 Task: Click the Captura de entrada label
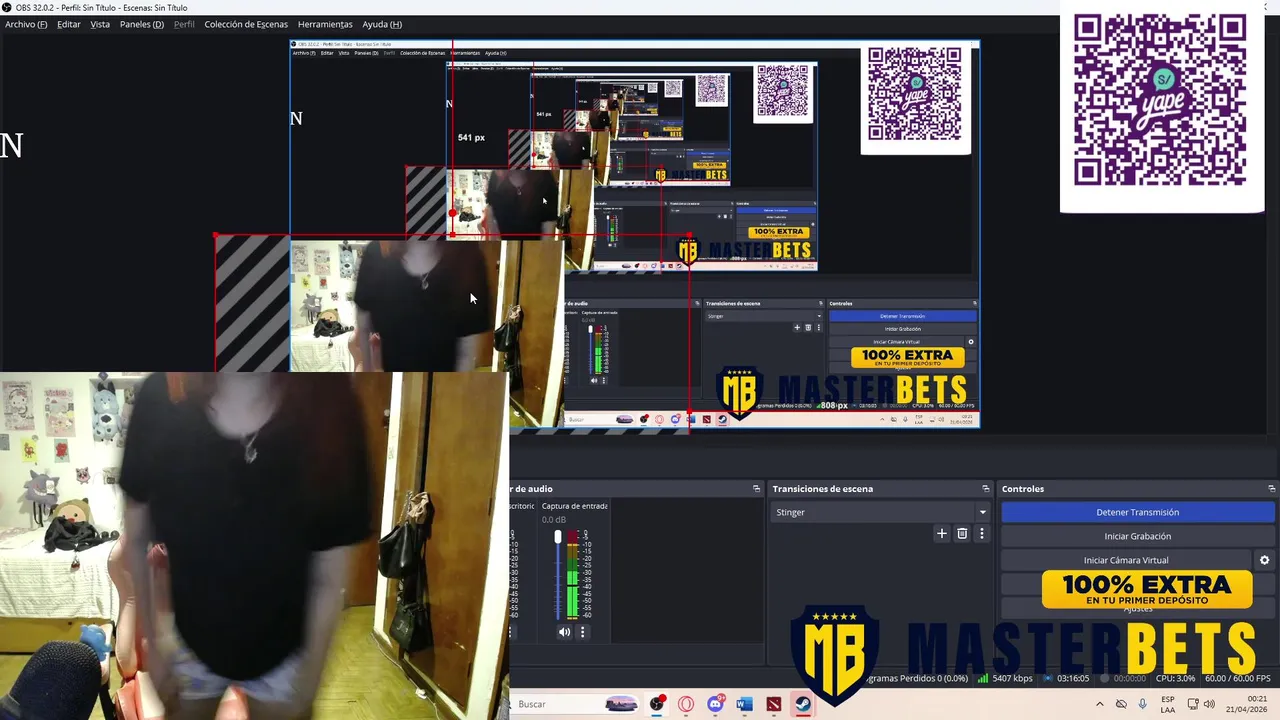pyautogui.click(x=574, y=506)
